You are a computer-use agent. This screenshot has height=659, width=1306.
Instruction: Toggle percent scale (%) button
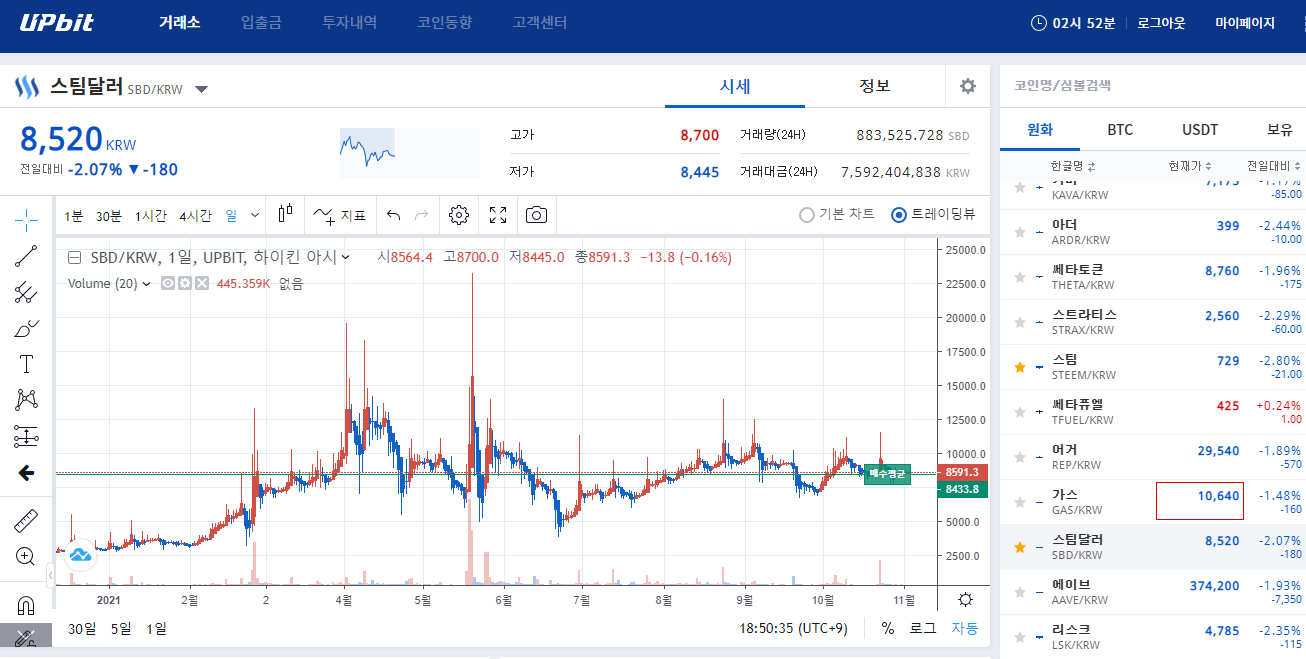[x=888, y=628]
